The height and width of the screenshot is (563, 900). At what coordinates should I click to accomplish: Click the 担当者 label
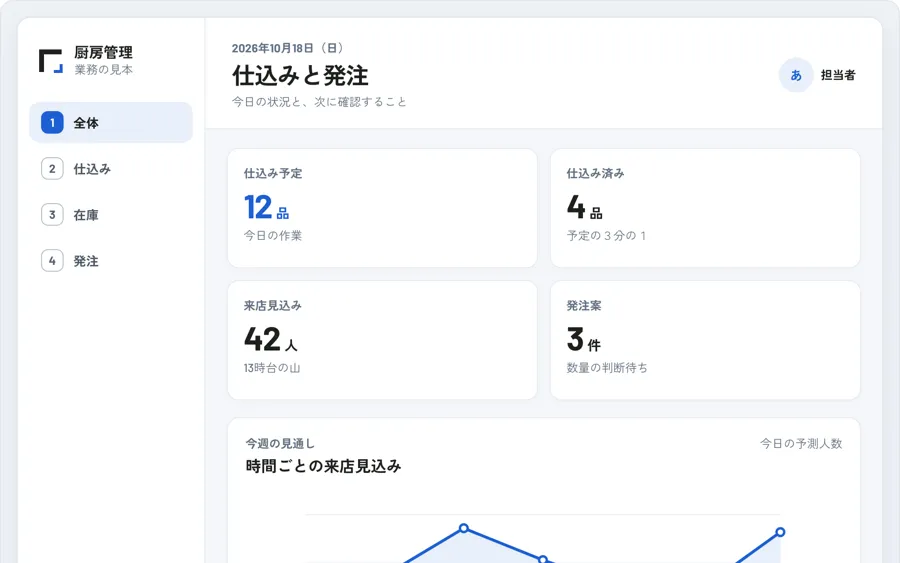(837, 75)
